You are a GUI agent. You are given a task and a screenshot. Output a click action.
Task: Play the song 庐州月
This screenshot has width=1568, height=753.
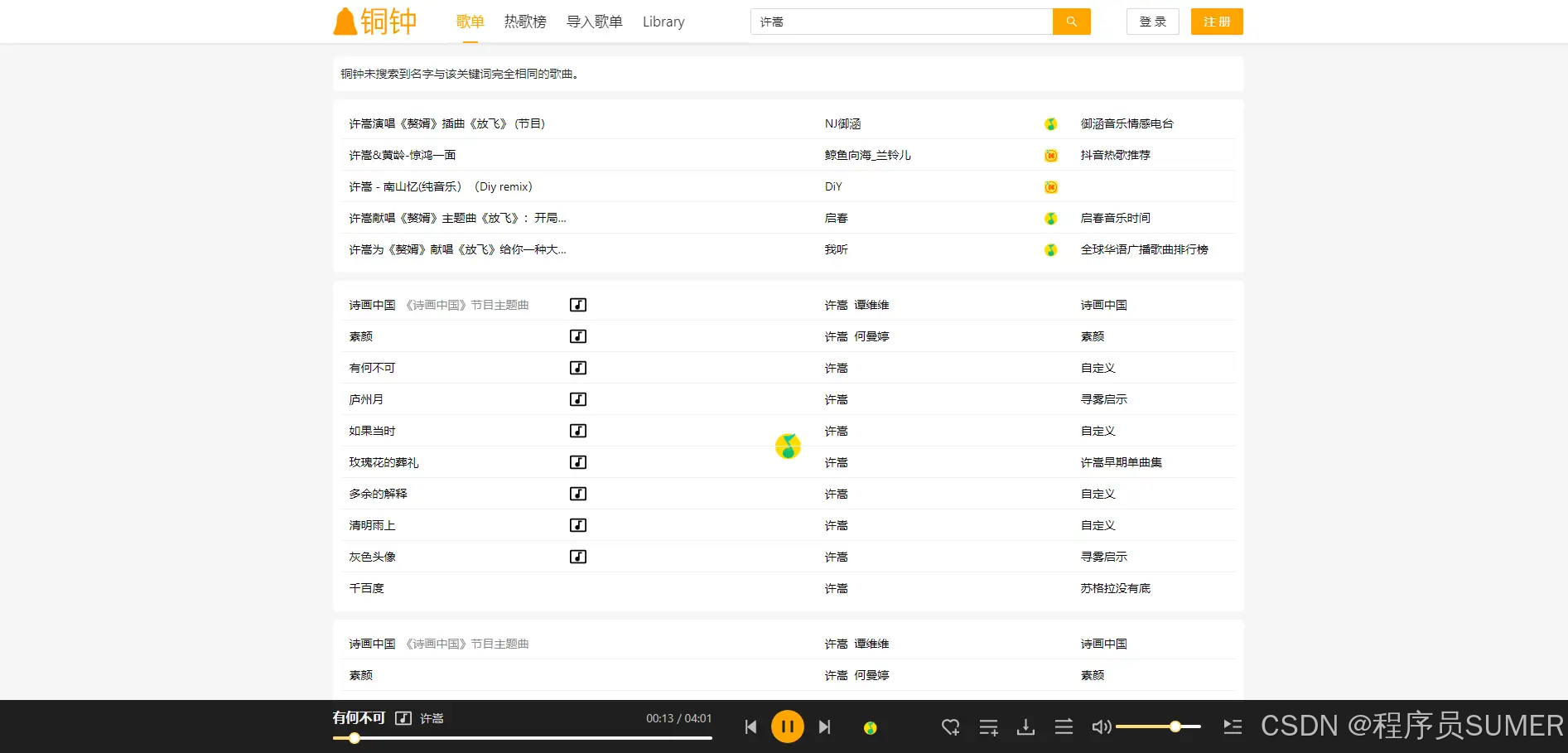click(x=366, y=399)
